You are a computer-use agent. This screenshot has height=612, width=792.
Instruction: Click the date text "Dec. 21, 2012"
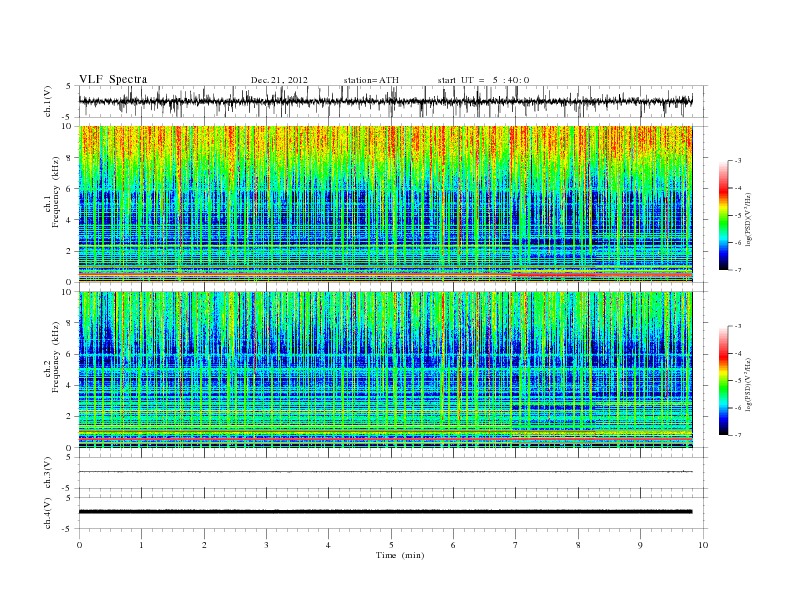pos(279,80)
